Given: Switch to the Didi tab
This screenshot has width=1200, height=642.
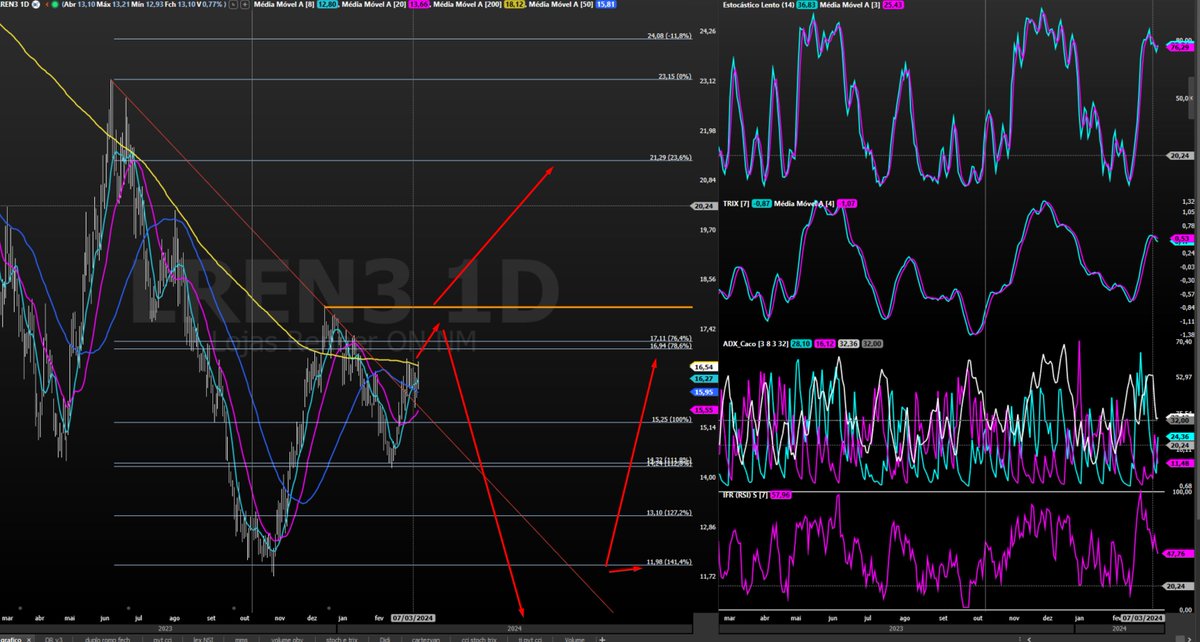Looking at the screenshot, I should (x=384, y=637).
